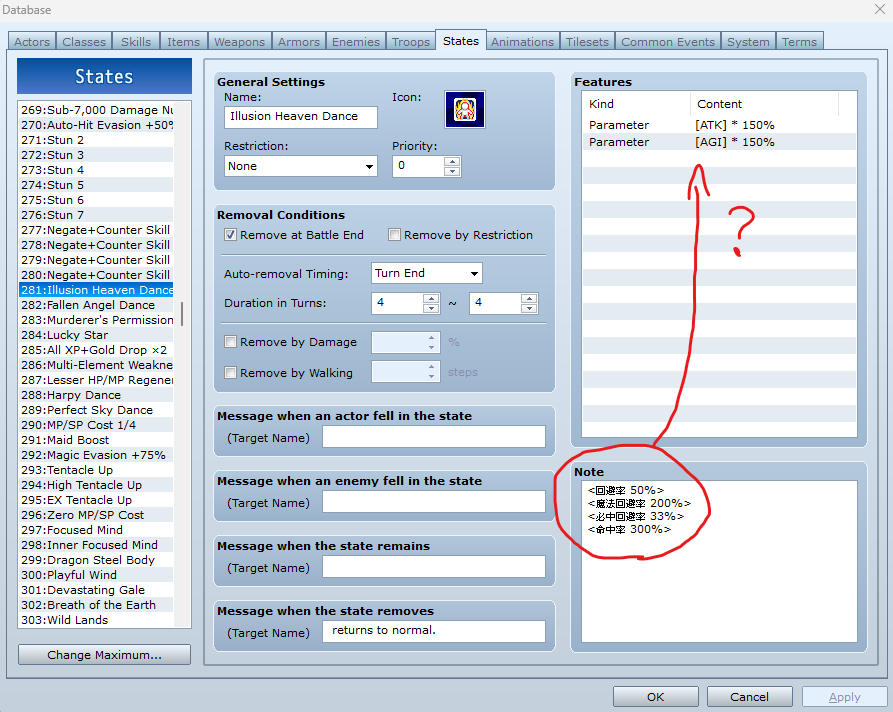Switch to the Items tab
The image size is (893, 712).
183,42
